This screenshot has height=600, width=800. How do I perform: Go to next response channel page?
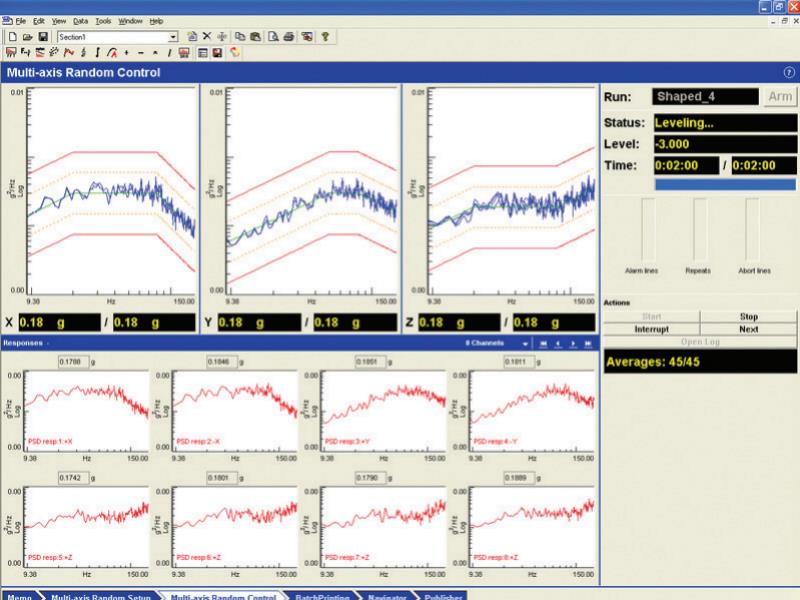pos(573,343)
